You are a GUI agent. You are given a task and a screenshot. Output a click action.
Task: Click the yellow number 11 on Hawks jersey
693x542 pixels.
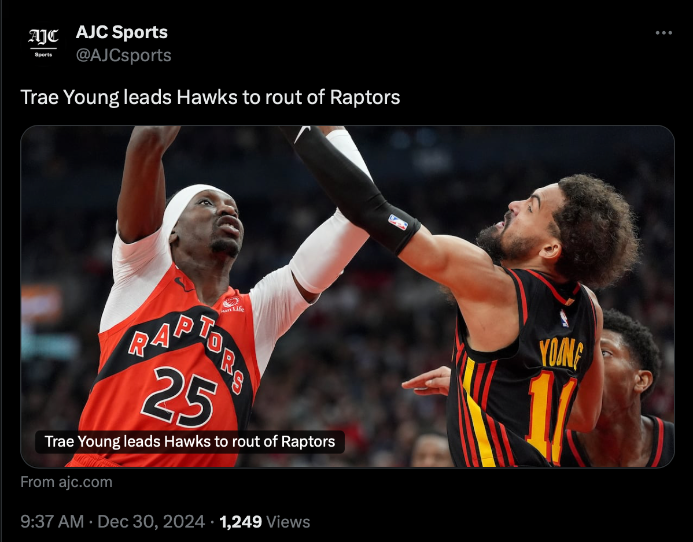[550, 416]
